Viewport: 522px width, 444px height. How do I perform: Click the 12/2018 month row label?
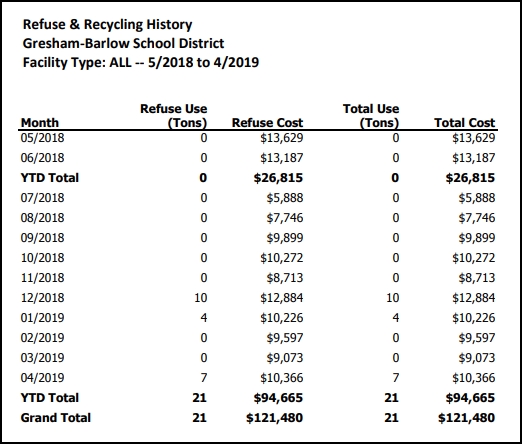pos(42,298)
